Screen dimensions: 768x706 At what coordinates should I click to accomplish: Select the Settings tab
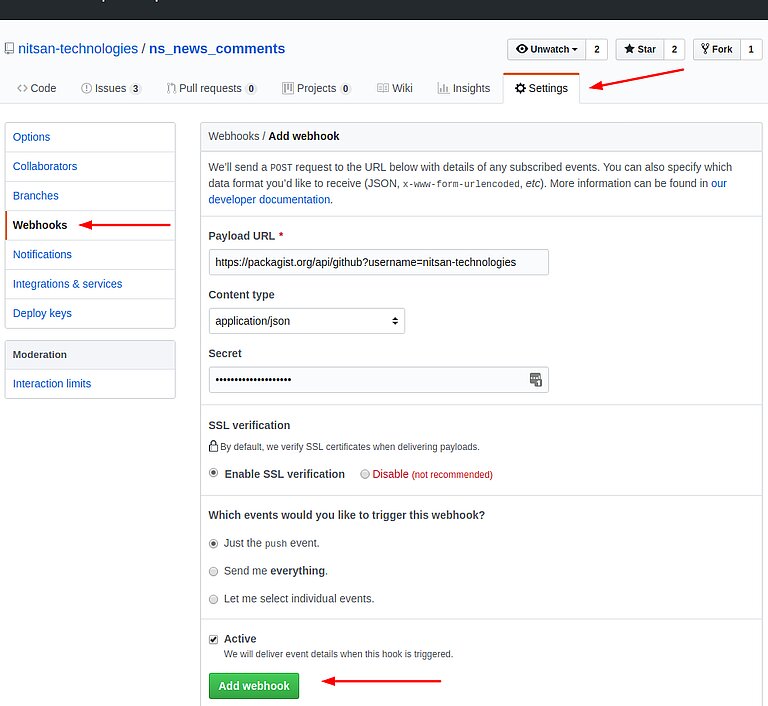click(x=541, y=88)
